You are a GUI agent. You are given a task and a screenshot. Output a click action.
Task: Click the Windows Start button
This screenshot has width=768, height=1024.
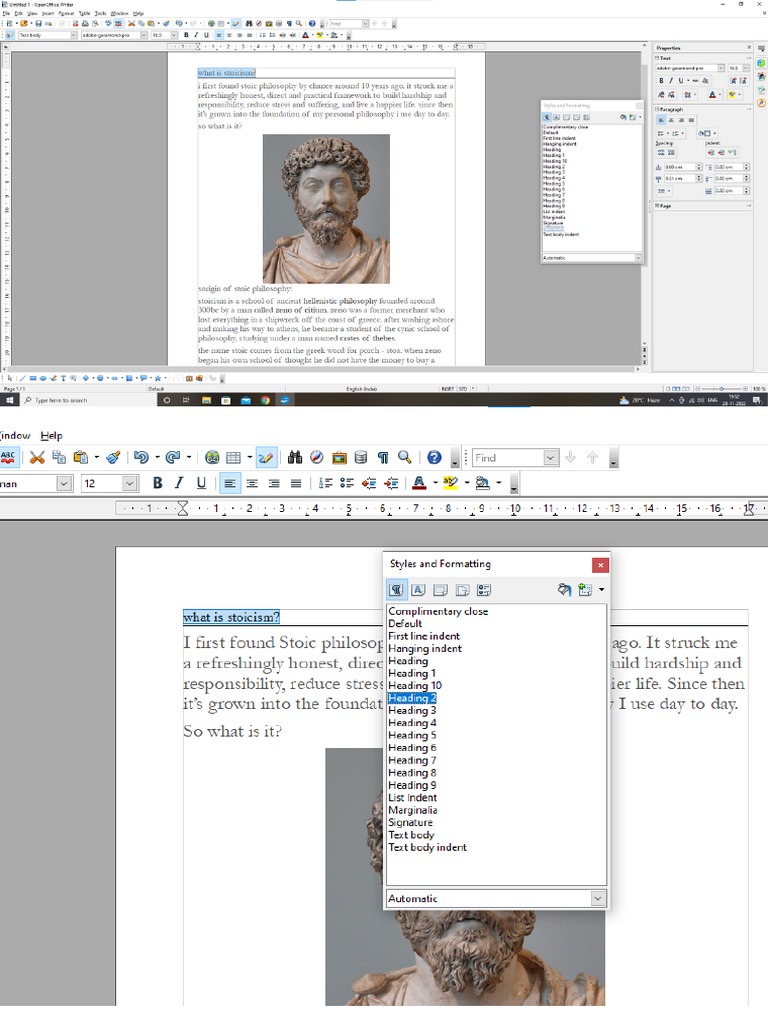coord(10,400)
